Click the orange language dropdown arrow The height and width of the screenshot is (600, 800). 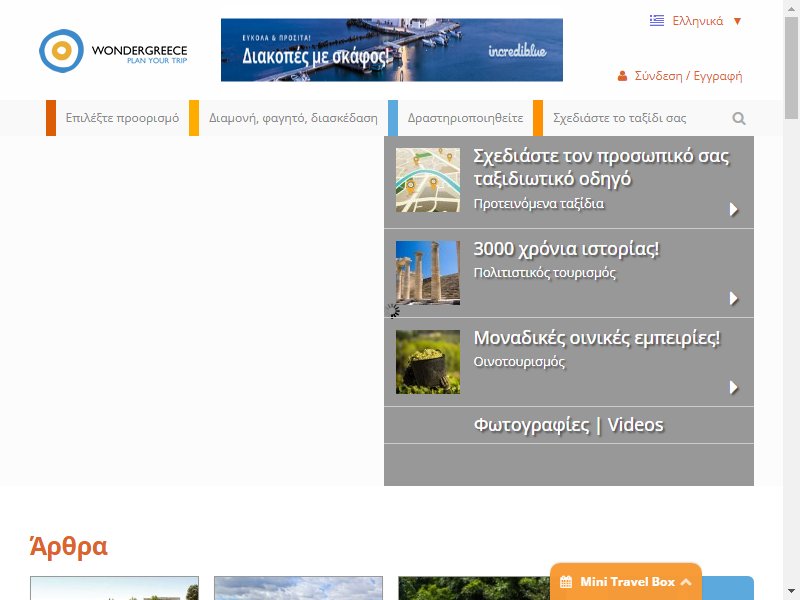click(737, 21)
